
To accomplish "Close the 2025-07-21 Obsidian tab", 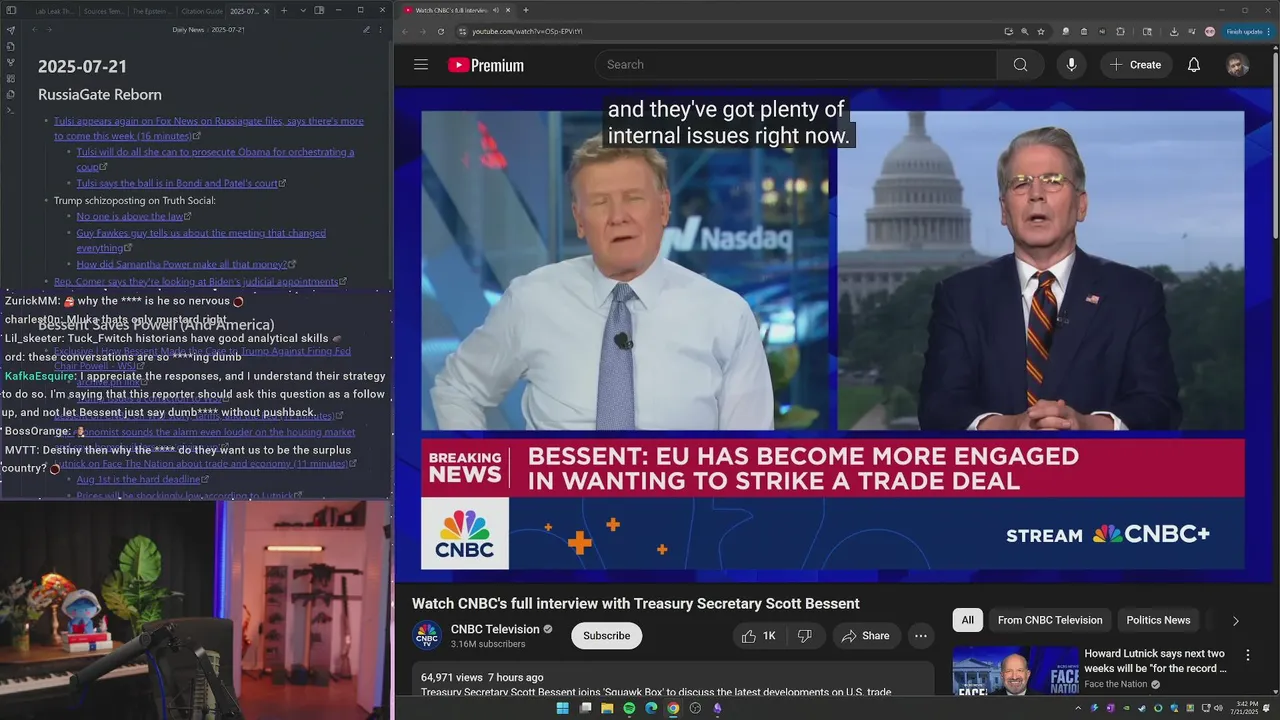I will 267,11.
